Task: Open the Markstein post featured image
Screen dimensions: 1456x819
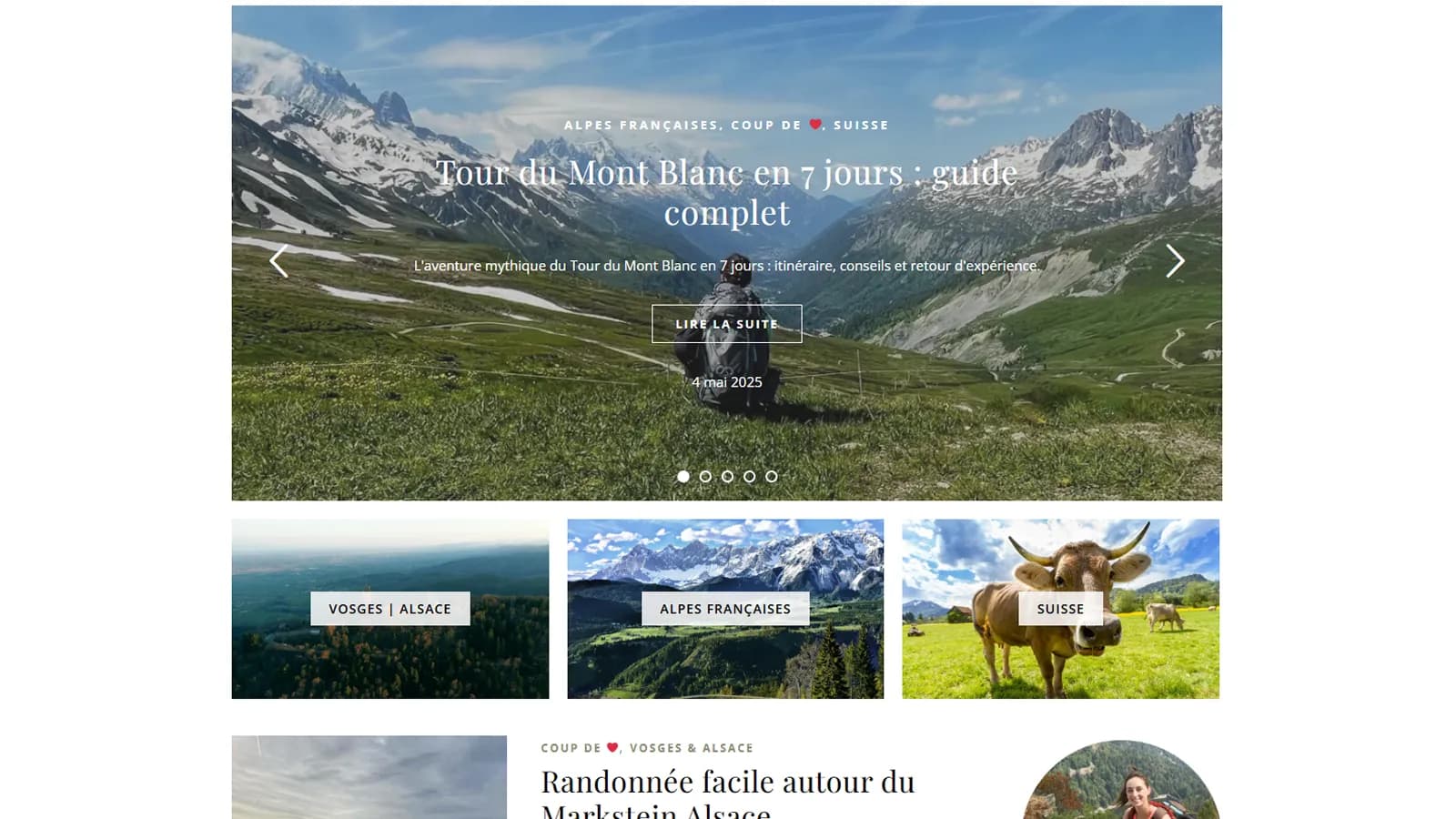Action: click(x=369, y=777)
